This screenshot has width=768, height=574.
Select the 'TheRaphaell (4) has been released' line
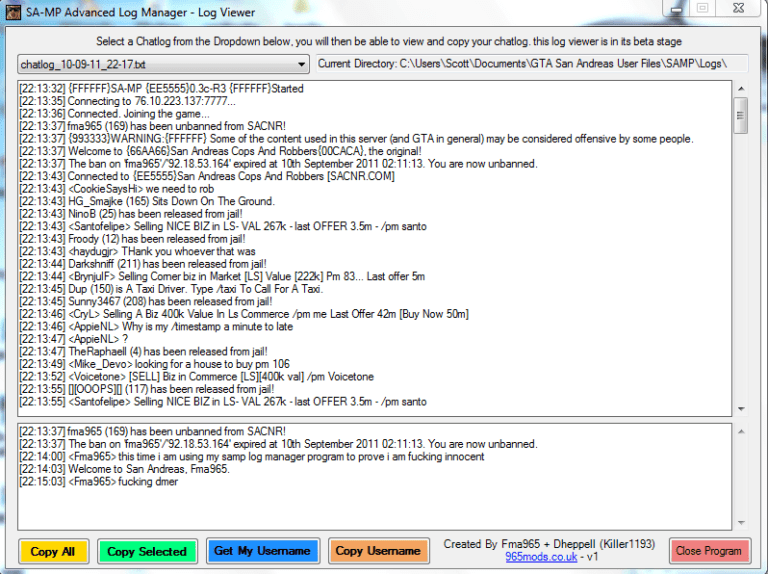click(x=143, y=352)
